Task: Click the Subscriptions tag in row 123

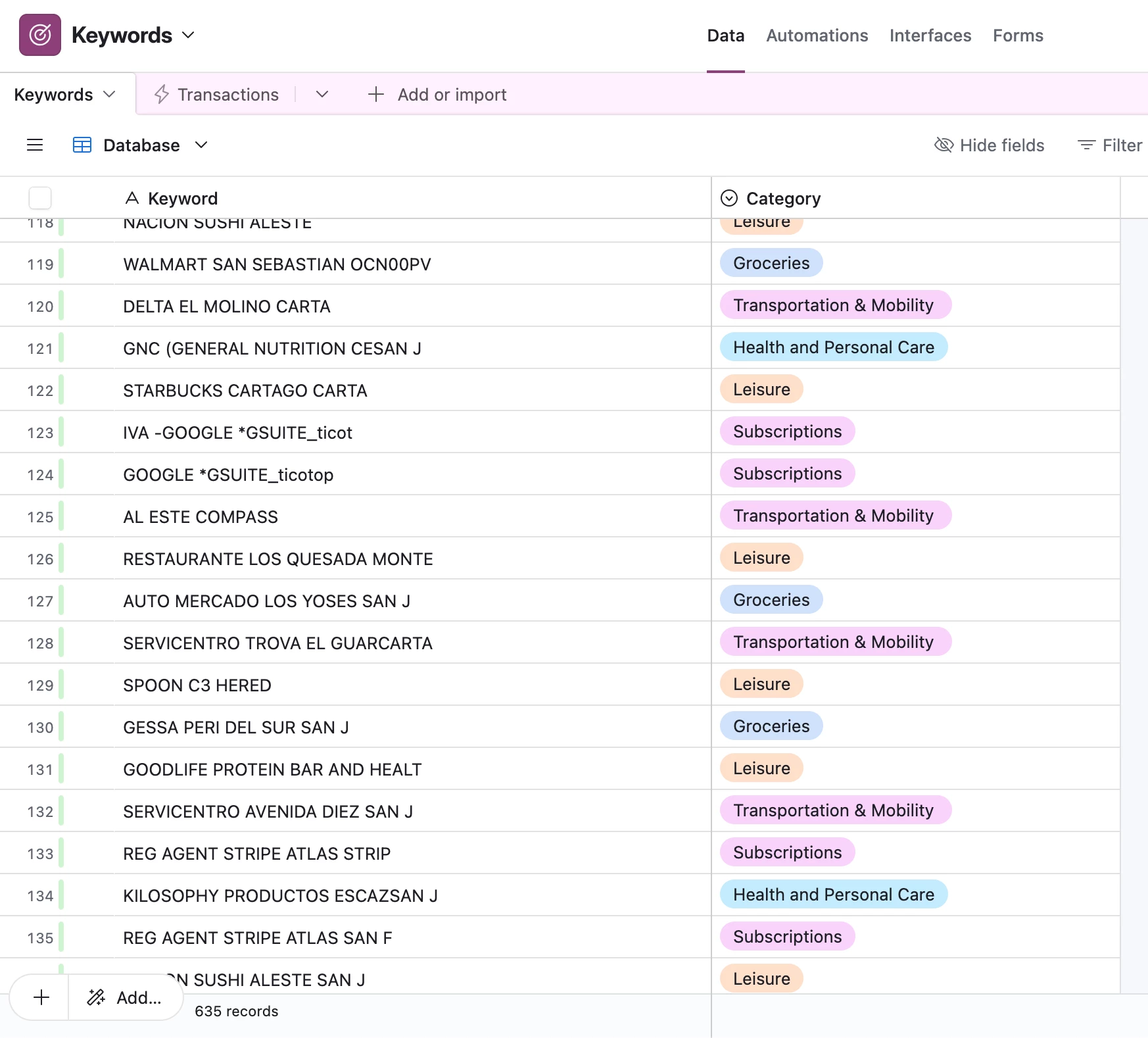Action: point(787,432)
